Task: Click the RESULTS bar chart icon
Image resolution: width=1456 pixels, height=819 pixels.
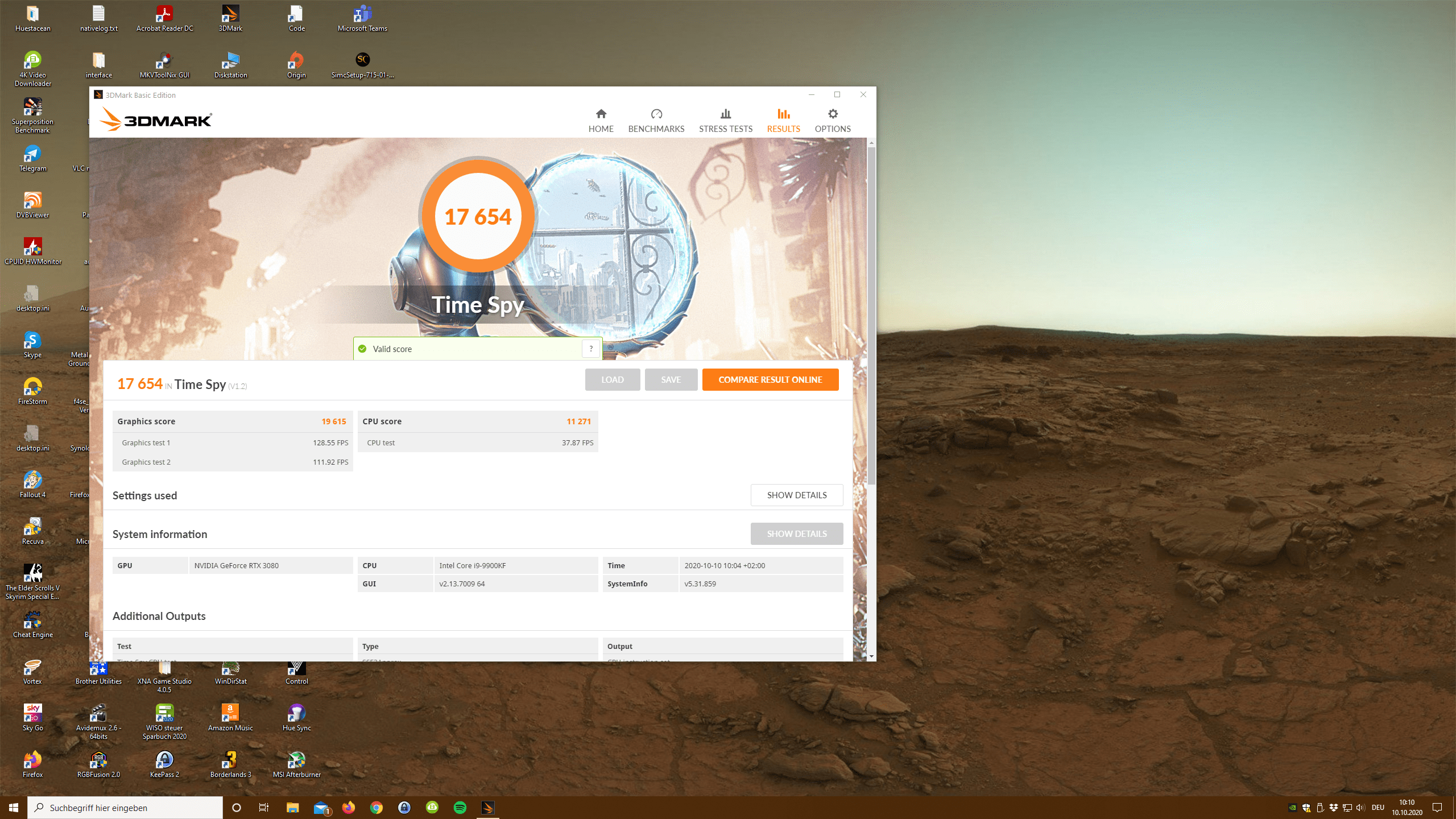Action: point(783,114)
